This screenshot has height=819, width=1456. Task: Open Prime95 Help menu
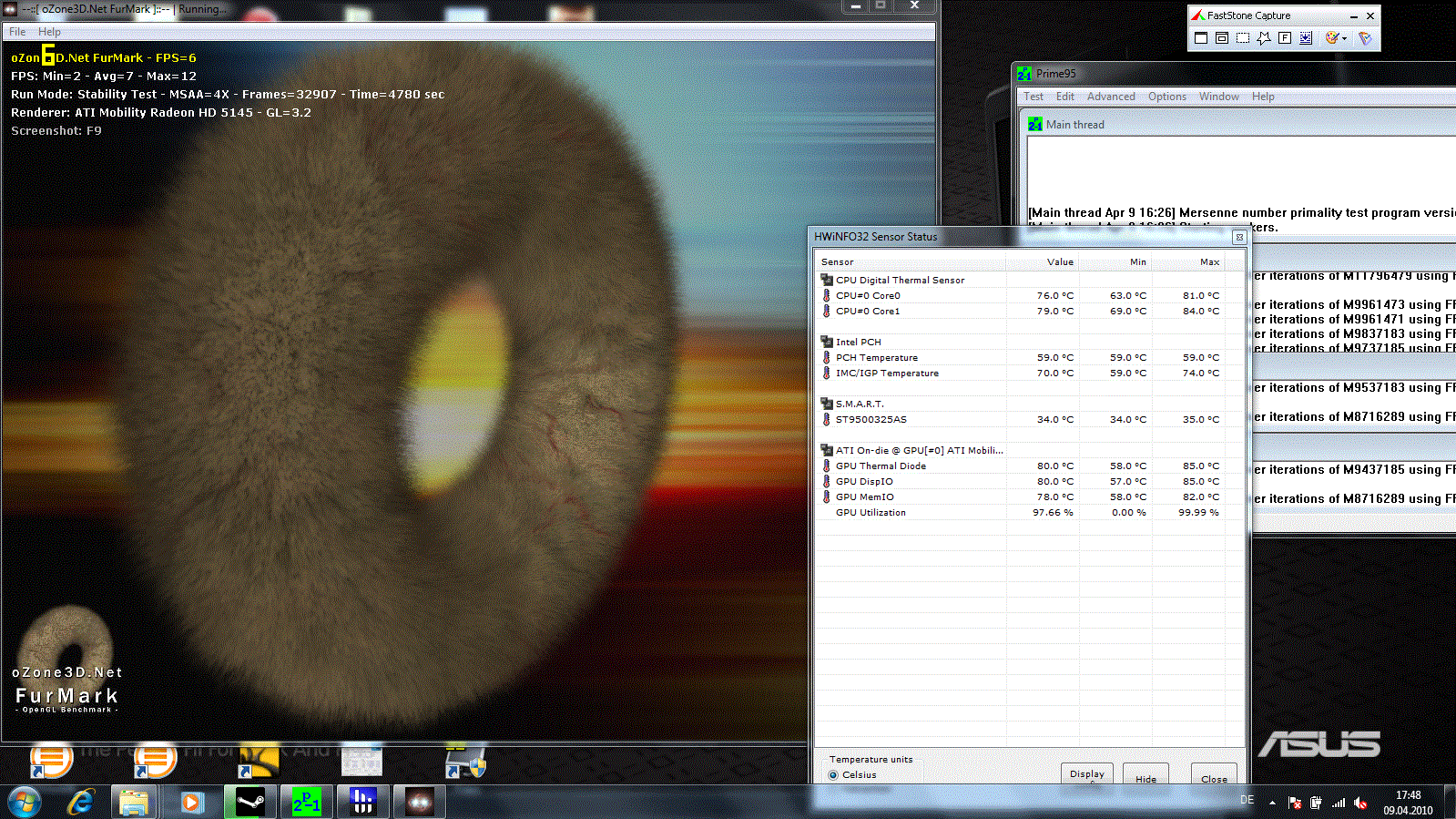point(1263,97)
